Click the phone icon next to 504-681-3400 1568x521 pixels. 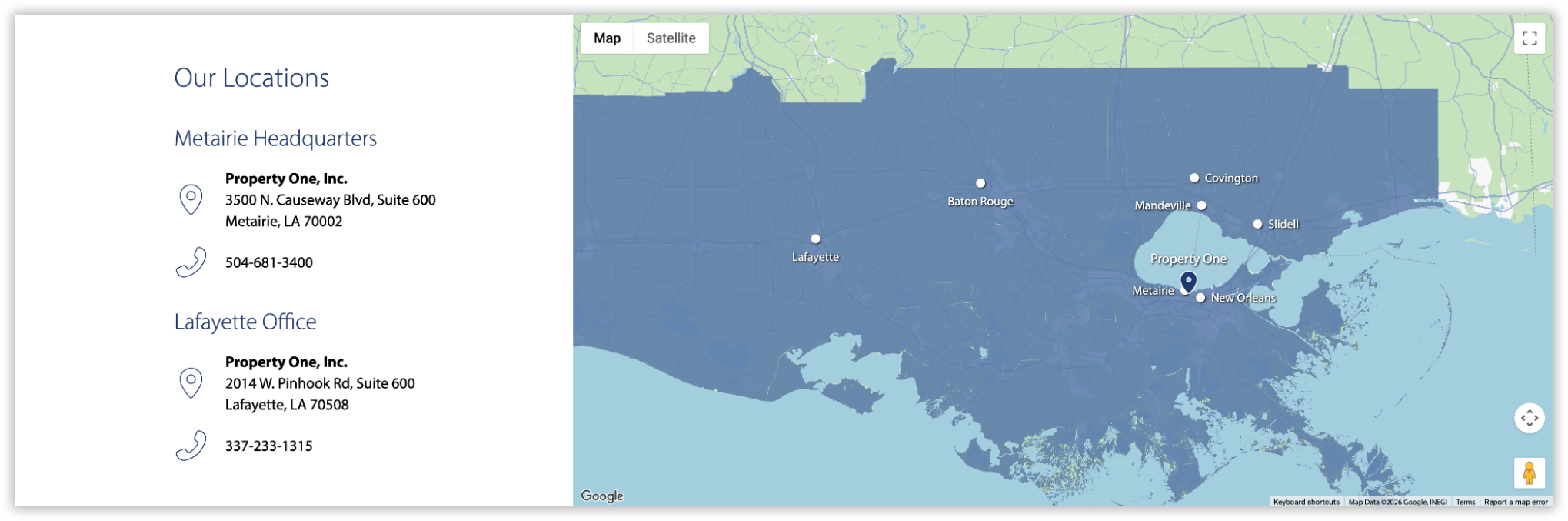(x=191, y=262)
